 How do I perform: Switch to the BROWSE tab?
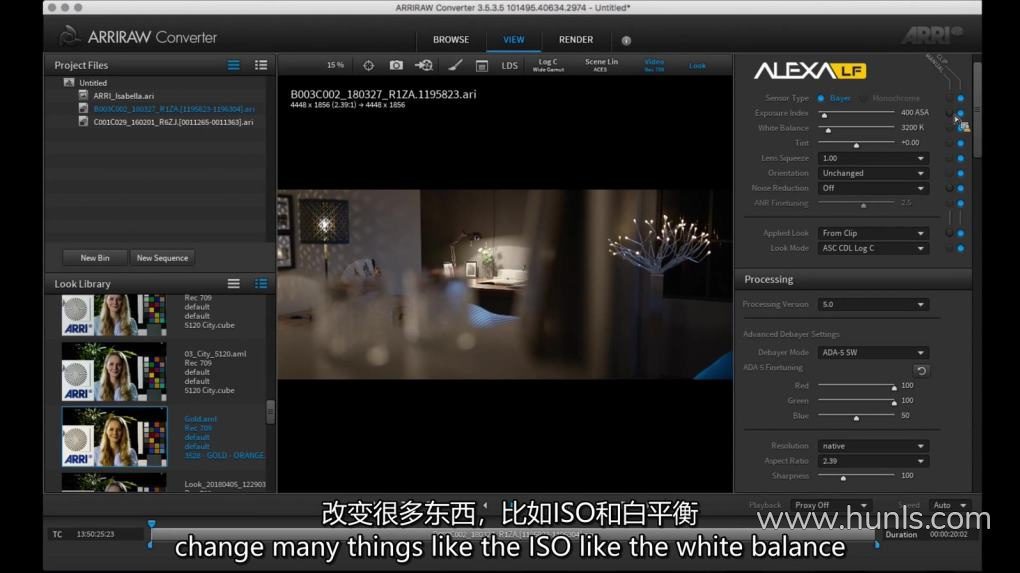coord(451,40)
